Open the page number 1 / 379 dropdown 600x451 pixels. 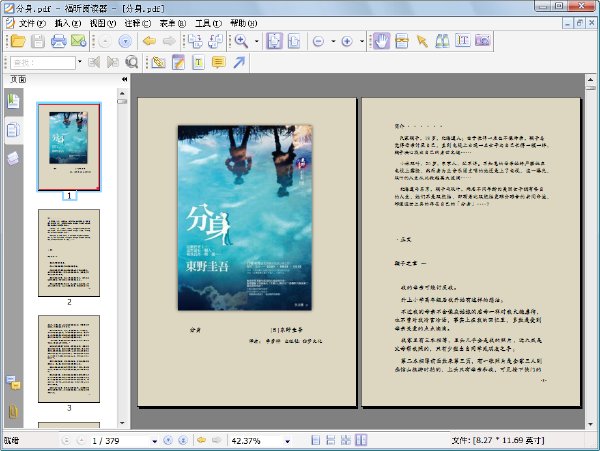[x=155, y=441]
